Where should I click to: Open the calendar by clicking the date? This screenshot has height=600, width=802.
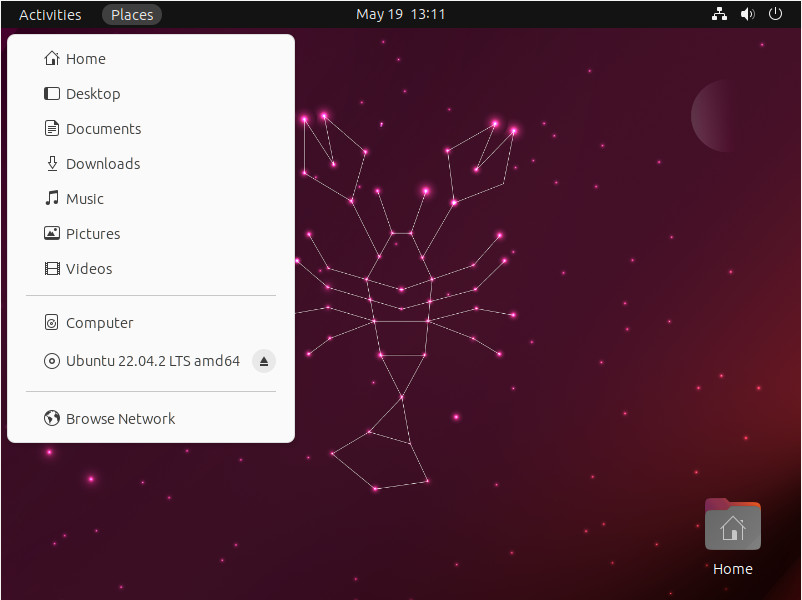pos(400,14)
